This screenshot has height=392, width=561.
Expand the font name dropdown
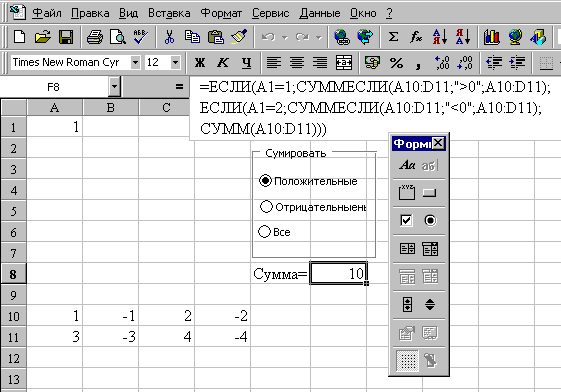(135, 63)
